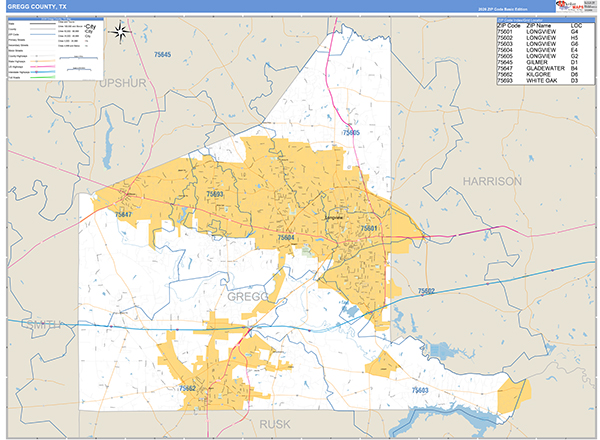Click GILMER in the ZIP Name column

click(536, 62)
